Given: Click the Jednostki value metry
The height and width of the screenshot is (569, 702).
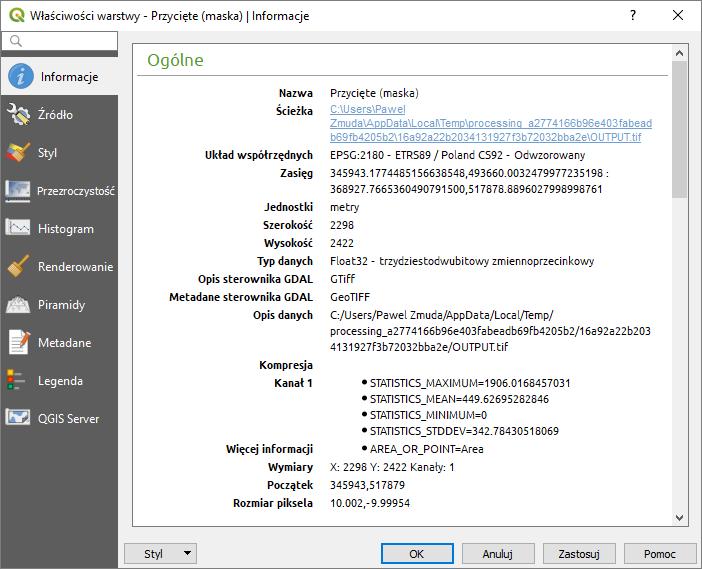Looking at the screenshot, I should 344,207.
